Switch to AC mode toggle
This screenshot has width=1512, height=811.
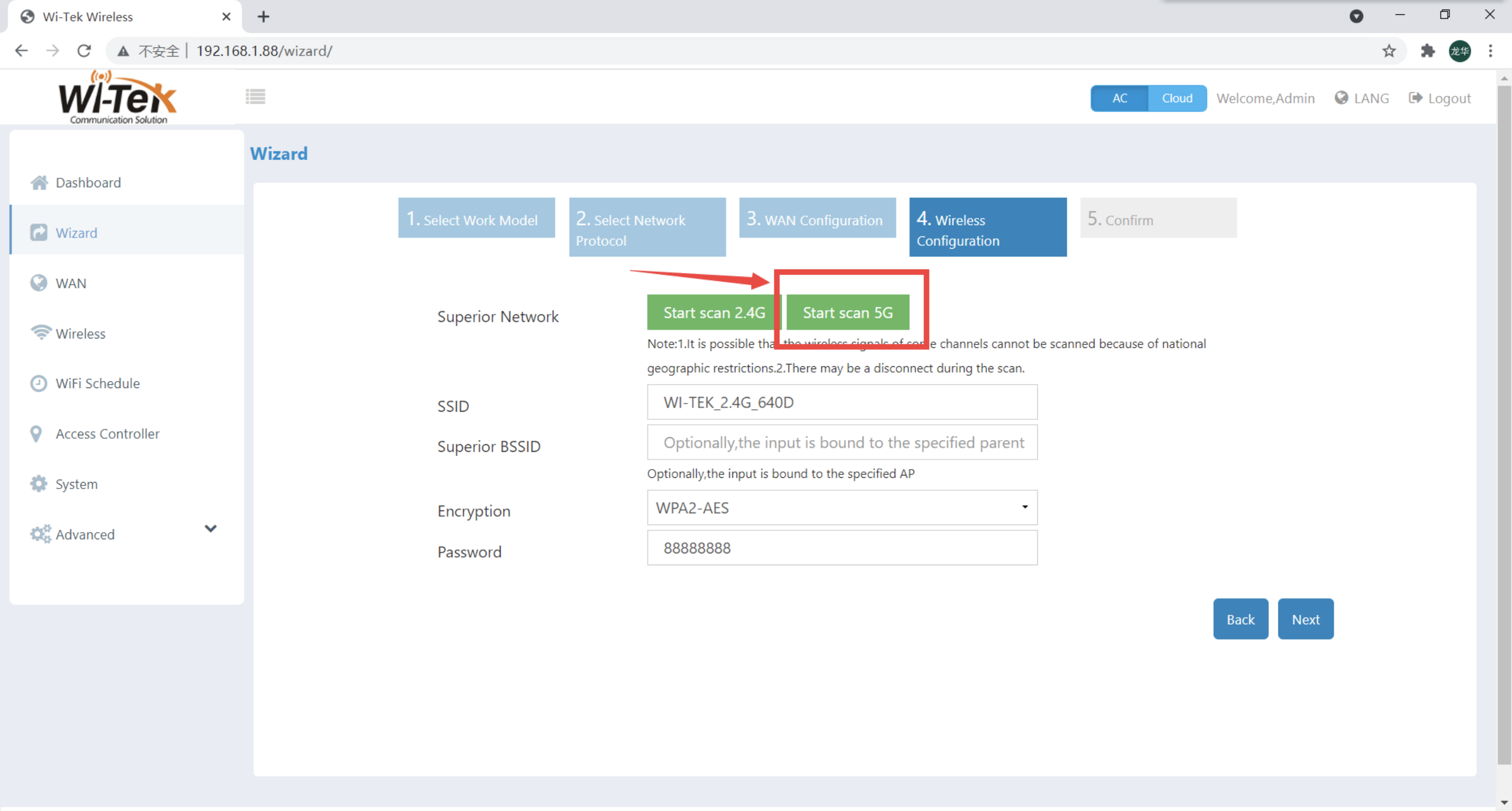pos(1119,98)
